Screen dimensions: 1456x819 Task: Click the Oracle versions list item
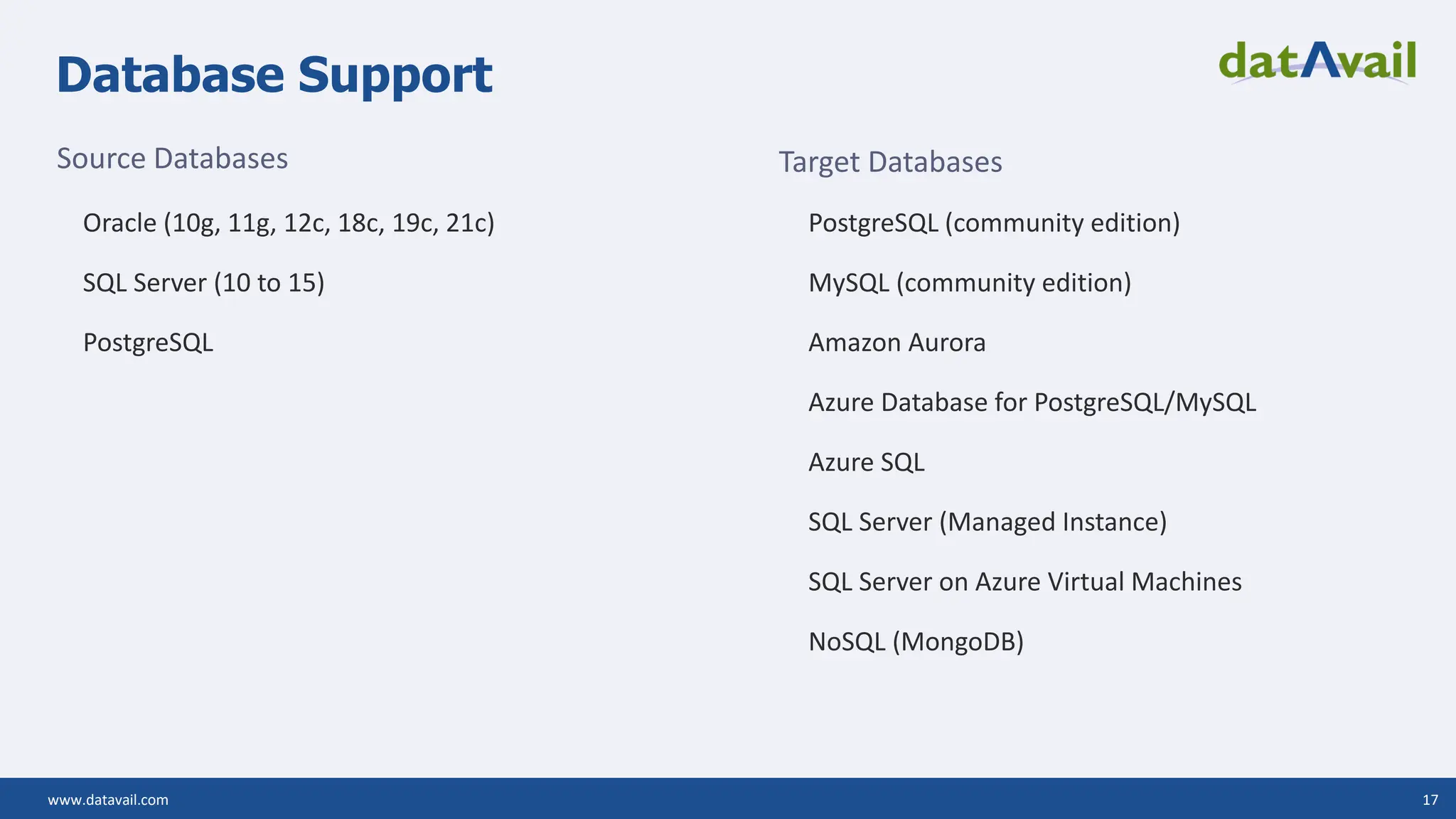pos(289,223)
